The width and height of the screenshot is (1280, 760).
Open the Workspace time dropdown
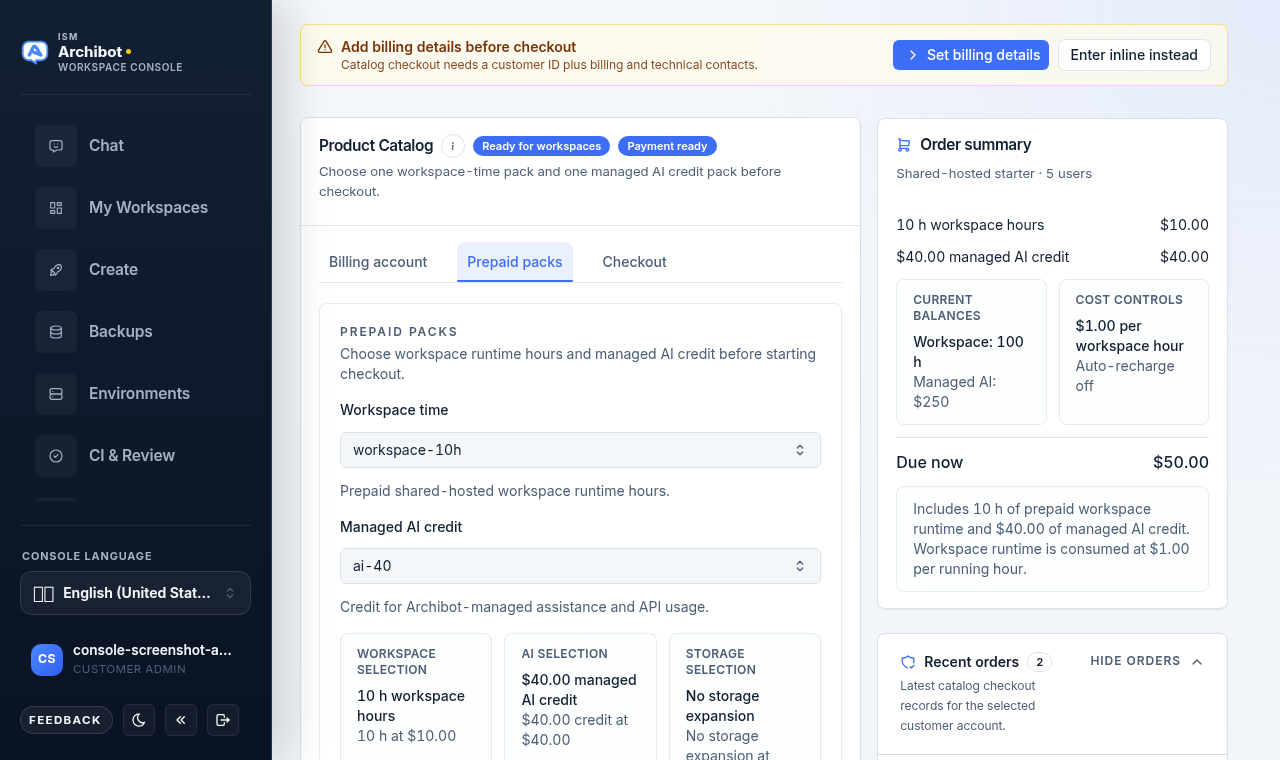pos(580,450)
